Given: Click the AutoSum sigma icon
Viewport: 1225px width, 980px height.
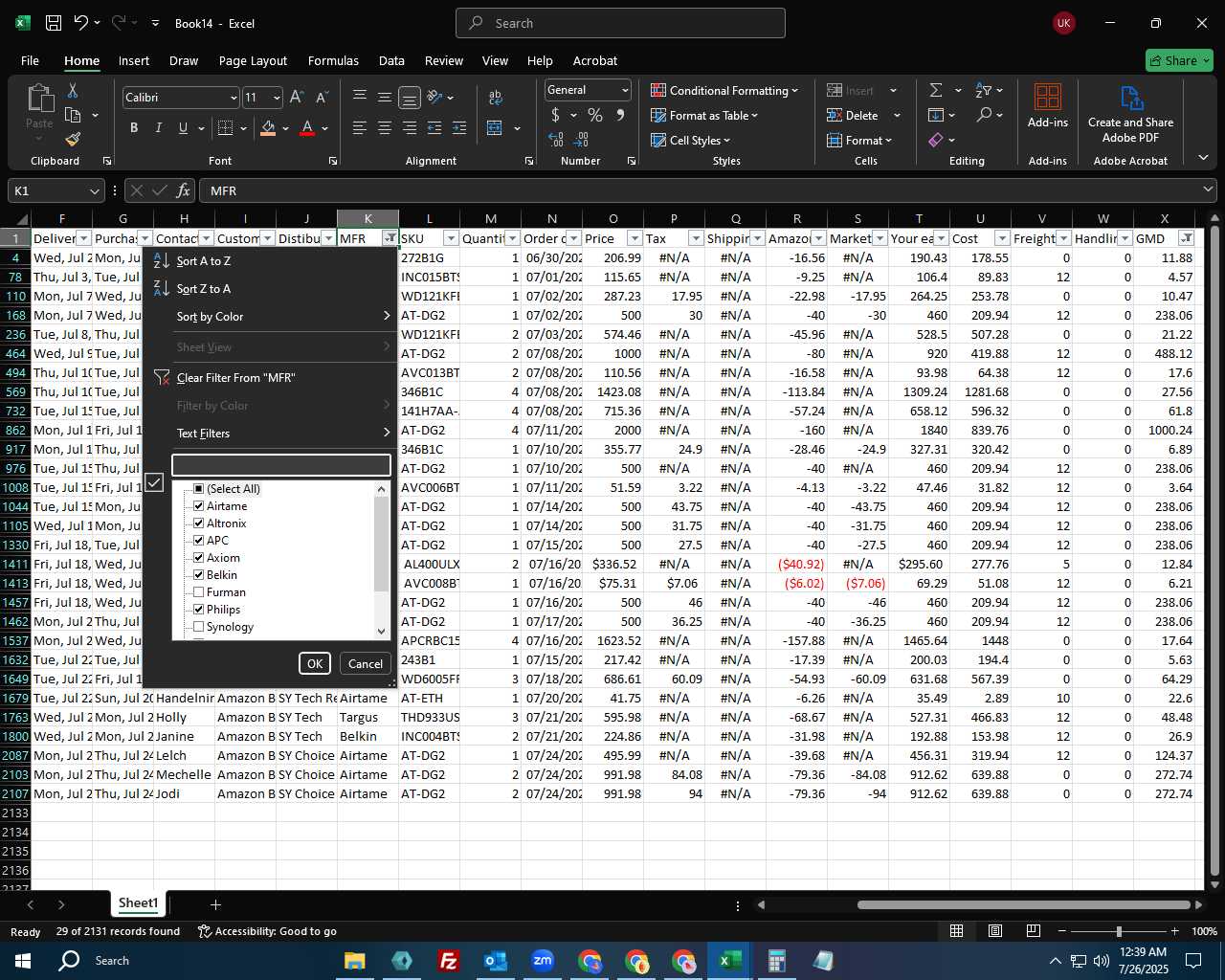Looking at the screenshot, I should pos(936,90).
